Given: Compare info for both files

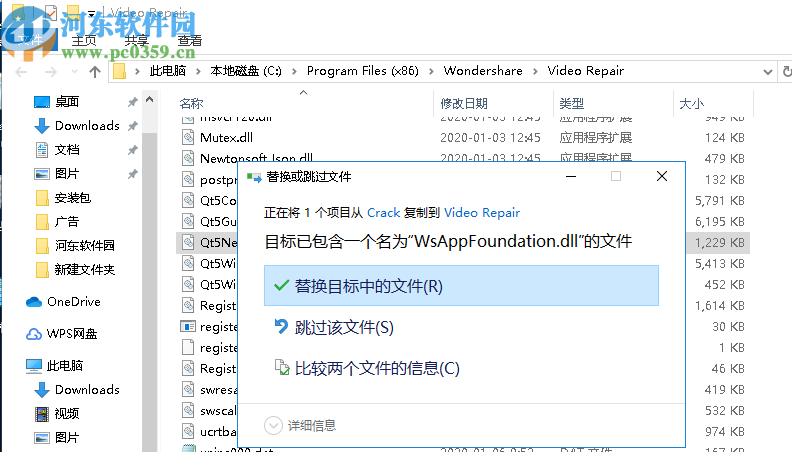Looking at the screenshot, I should pos(367,368).
